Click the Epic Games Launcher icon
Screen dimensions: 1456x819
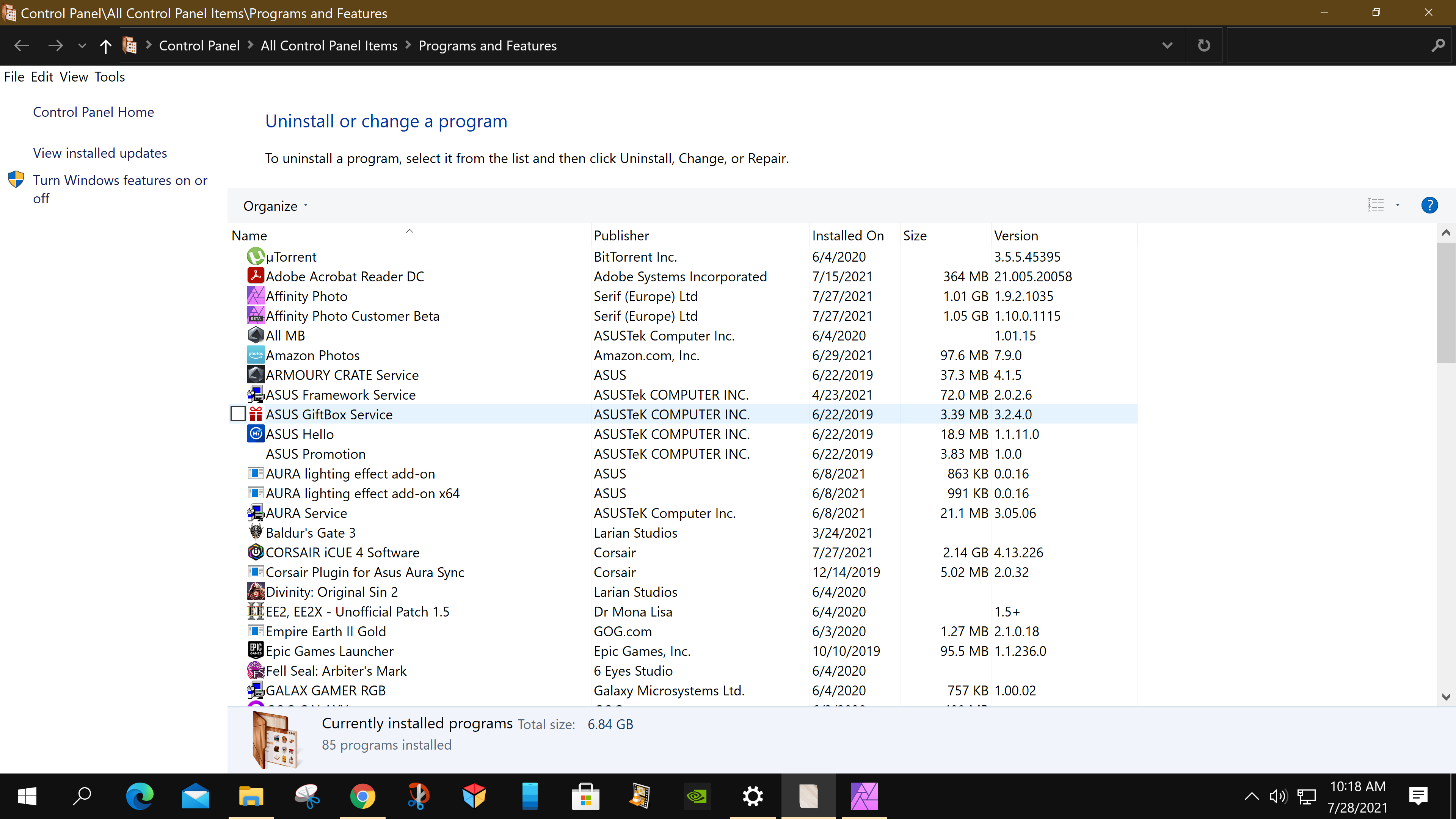[x=256, y=651]
